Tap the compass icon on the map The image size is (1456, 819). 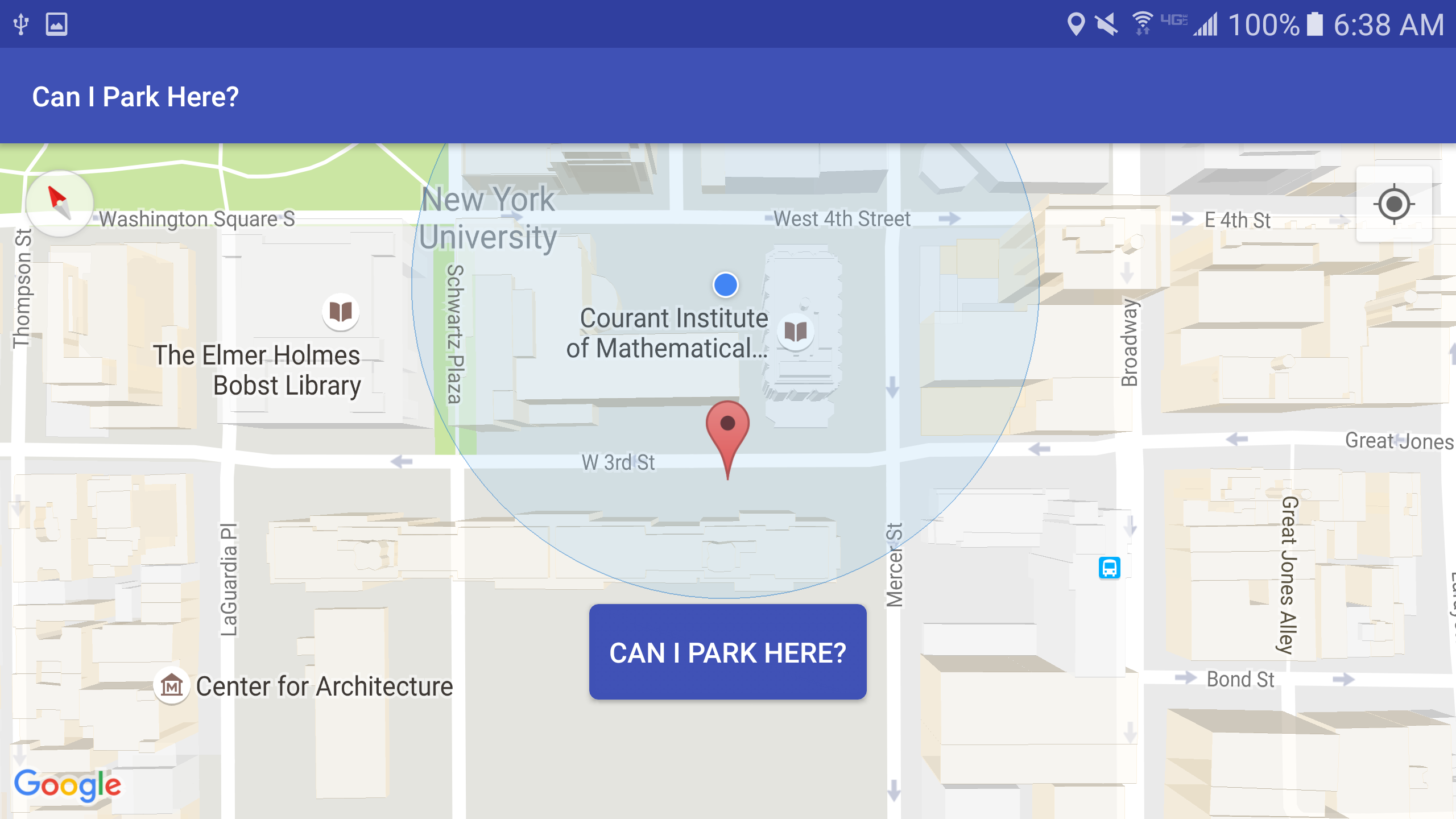tap(60, 204)
